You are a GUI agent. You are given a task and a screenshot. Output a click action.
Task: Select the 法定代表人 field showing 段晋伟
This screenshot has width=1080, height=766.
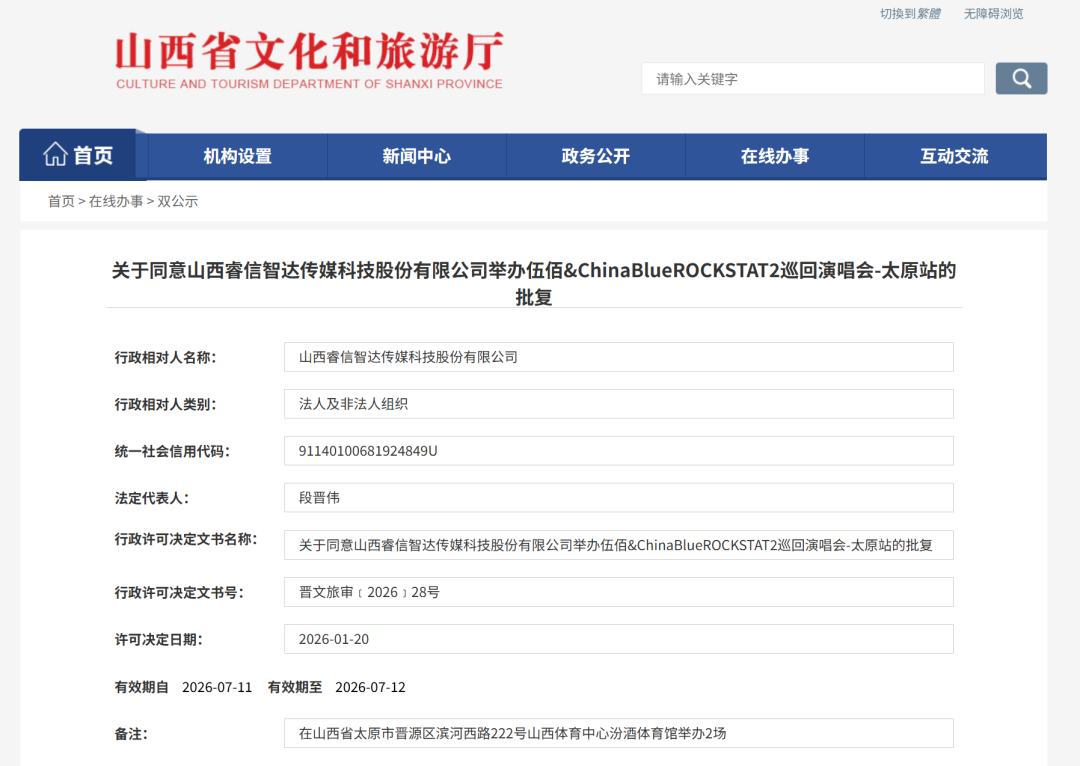tap(618, 498)
